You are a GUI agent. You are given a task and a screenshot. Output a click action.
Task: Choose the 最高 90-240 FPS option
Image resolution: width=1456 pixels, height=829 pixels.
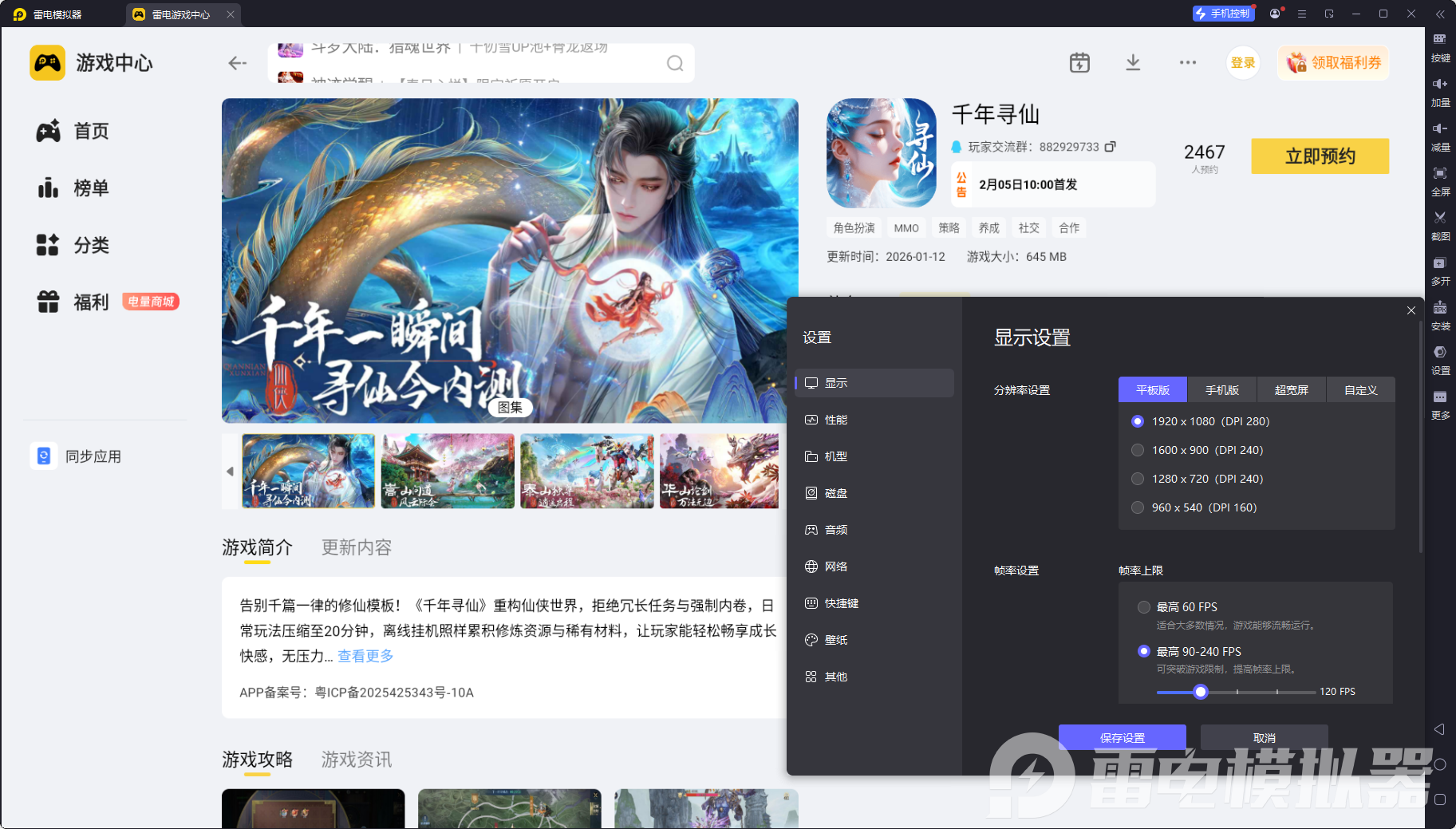(1144, 652)
